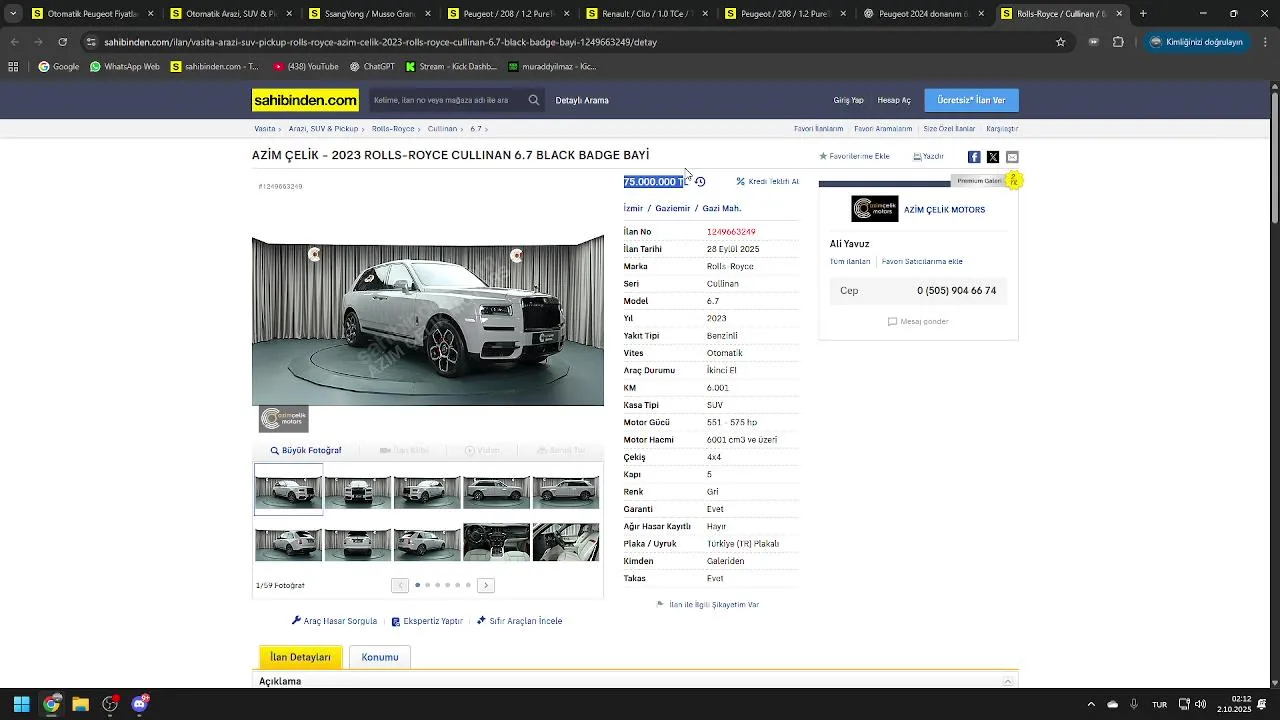Click Sıfır Araçları İncele link

[x=520, y=621]
